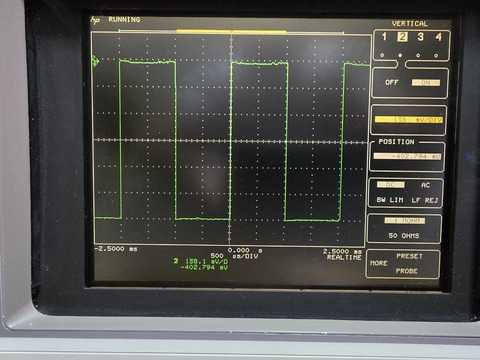Click the VERTICAL menu title
Screen dimensions: 480x360
410,24
